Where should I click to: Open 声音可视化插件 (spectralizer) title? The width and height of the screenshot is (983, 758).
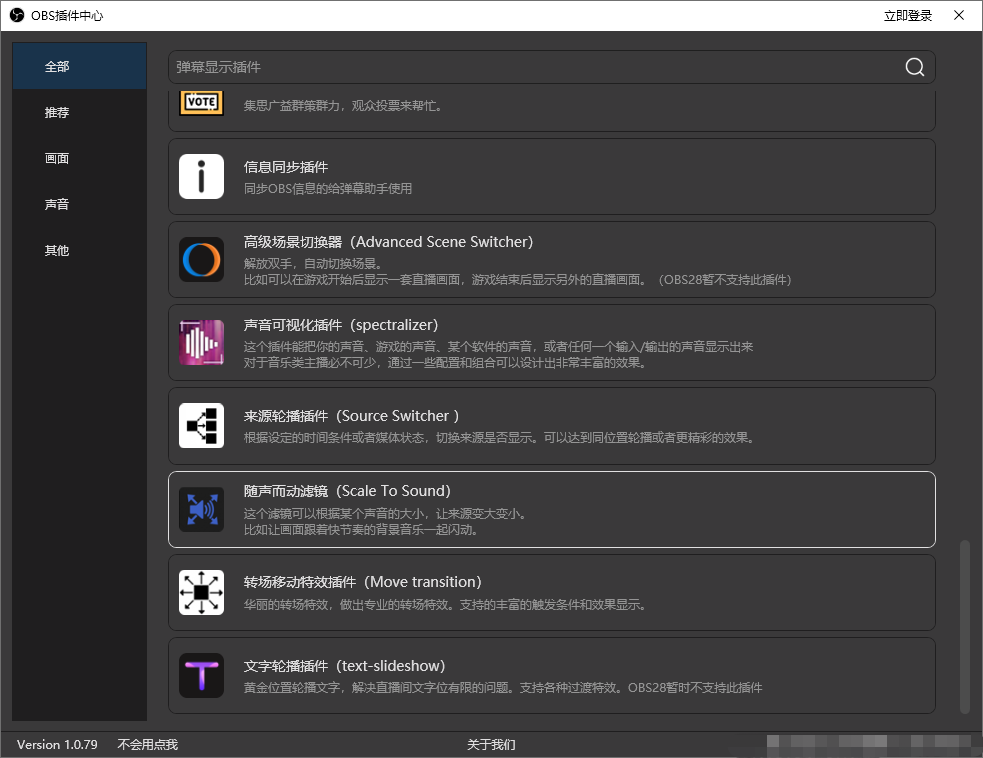tap(341, 325)
